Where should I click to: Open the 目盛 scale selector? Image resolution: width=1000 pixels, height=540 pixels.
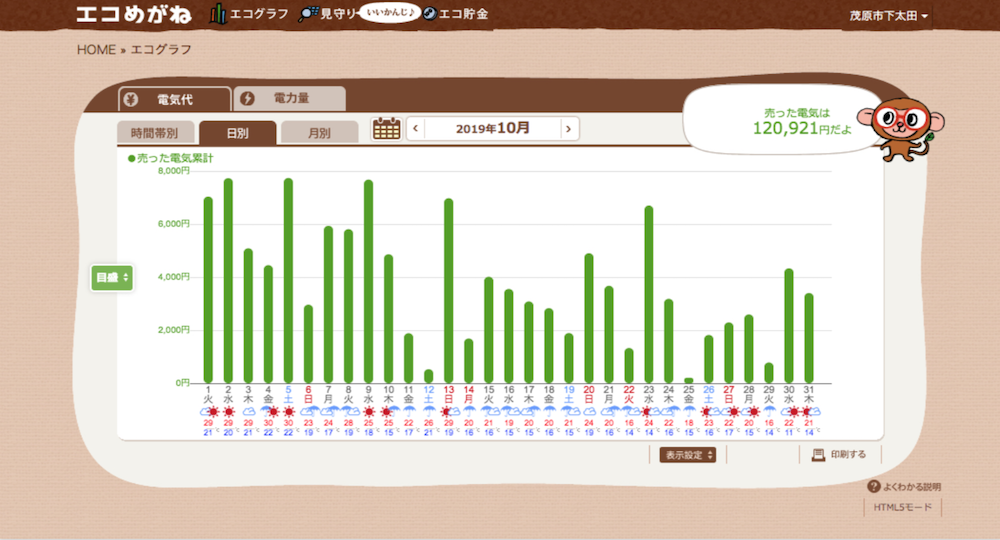pyautogui.click(x=112, y=277)
